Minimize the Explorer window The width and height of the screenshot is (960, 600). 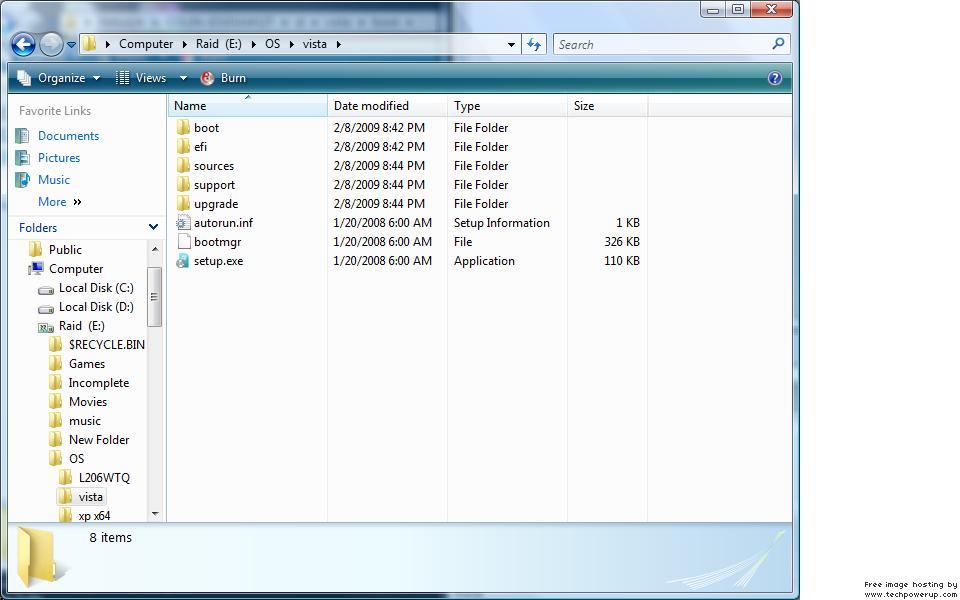tap(713, 9)
